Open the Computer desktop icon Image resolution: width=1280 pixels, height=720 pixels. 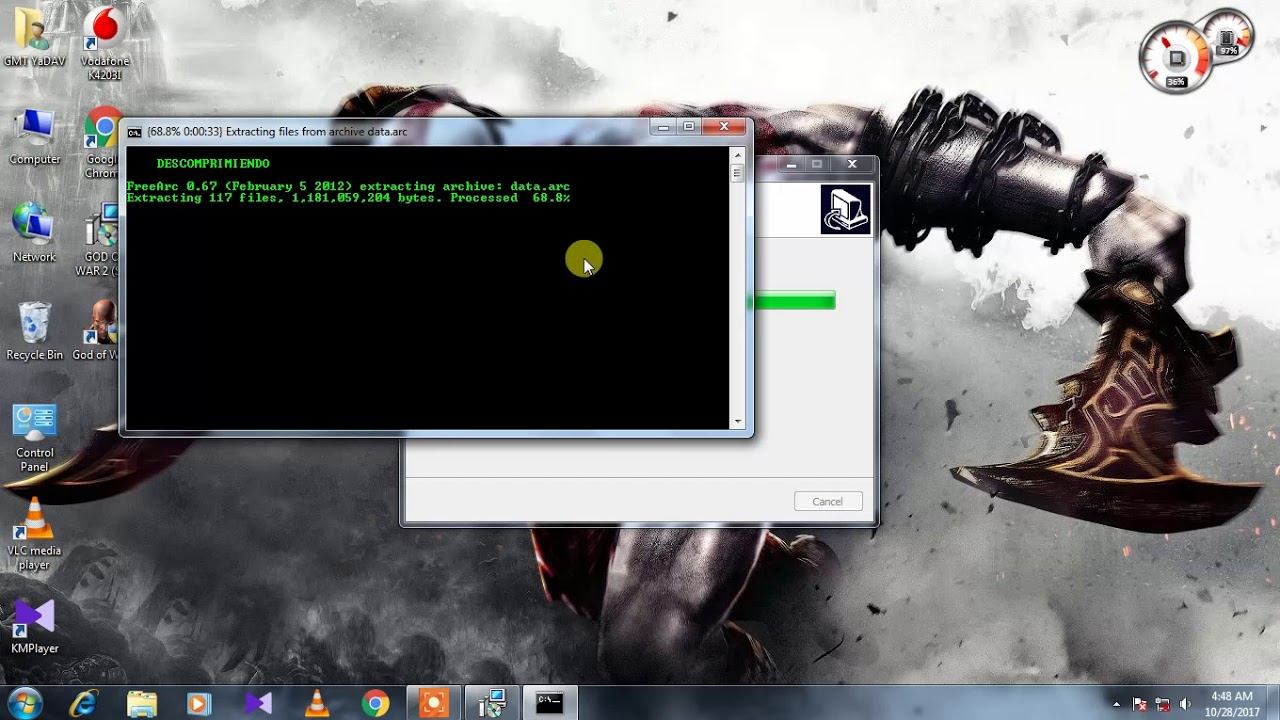[x=34, y=135]
